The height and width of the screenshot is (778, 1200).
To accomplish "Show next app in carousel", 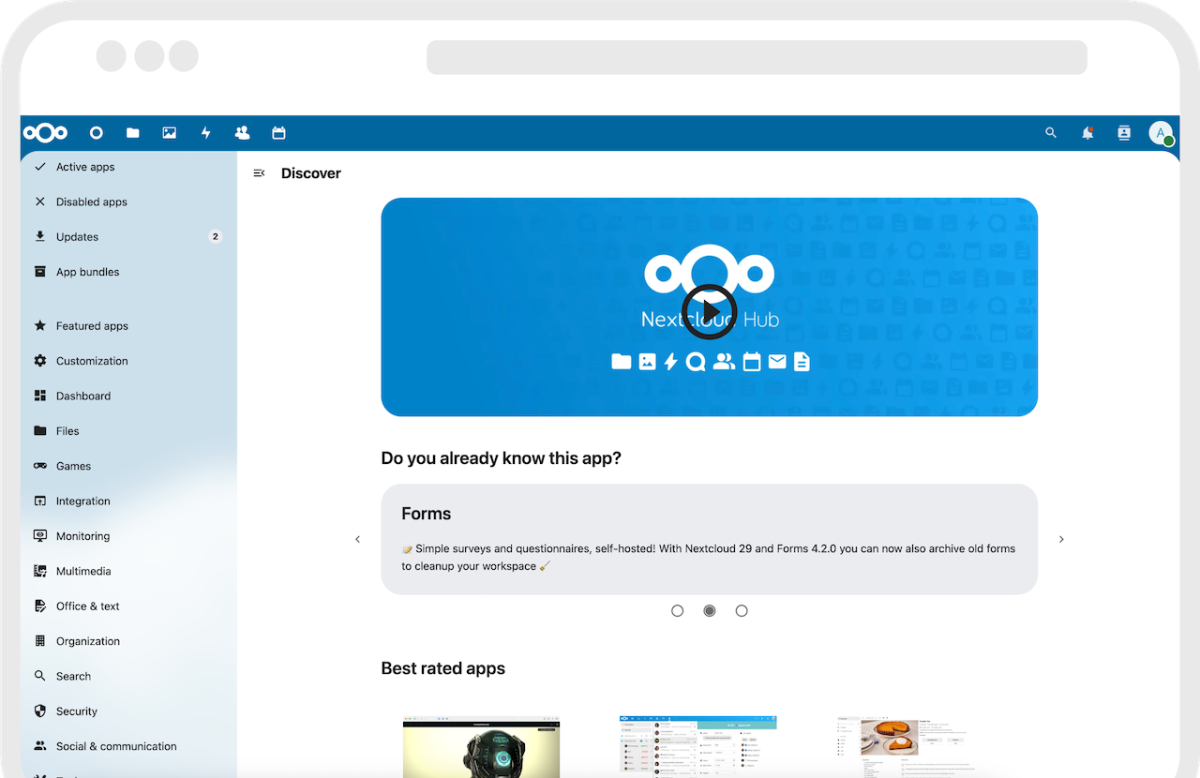I will pyautogui.click(x=1061, y=539).
